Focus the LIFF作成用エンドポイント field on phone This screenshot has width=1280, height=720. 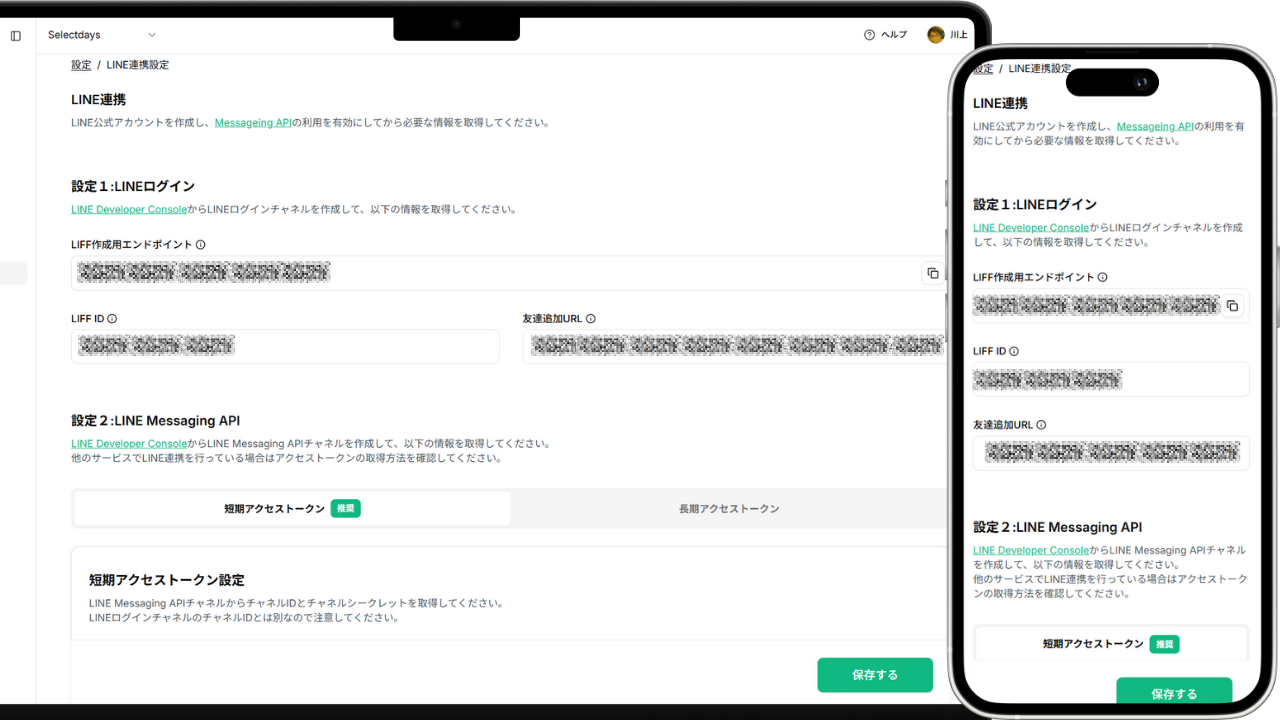[1111, 306]
